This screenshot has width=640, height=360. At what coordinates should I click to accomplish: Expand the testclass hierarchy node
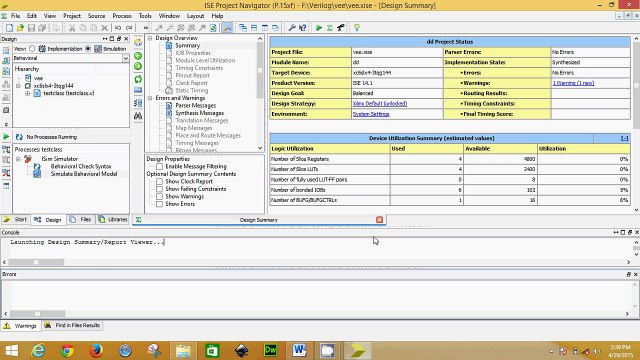[x=27, y=93]
